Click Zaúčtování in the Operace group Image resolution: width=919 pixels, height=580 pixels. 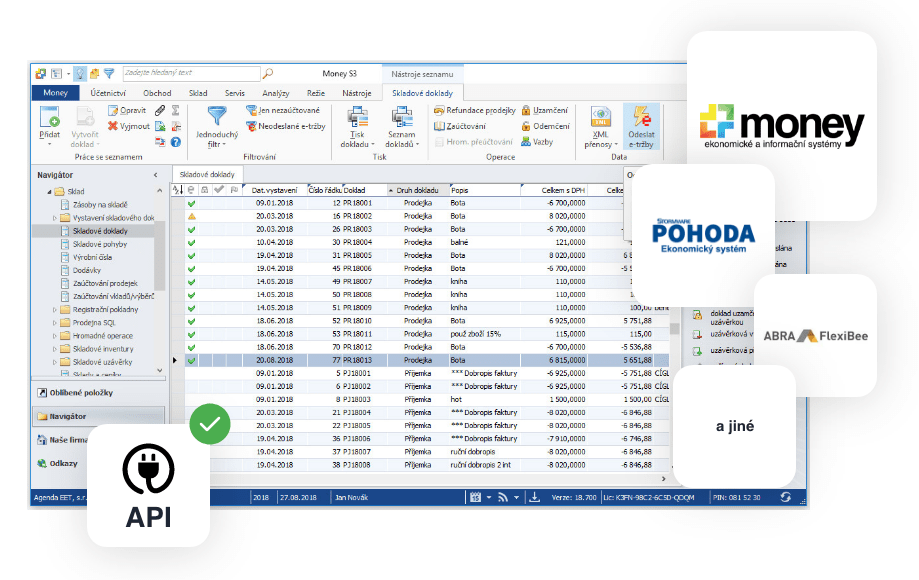click(460, 126)
